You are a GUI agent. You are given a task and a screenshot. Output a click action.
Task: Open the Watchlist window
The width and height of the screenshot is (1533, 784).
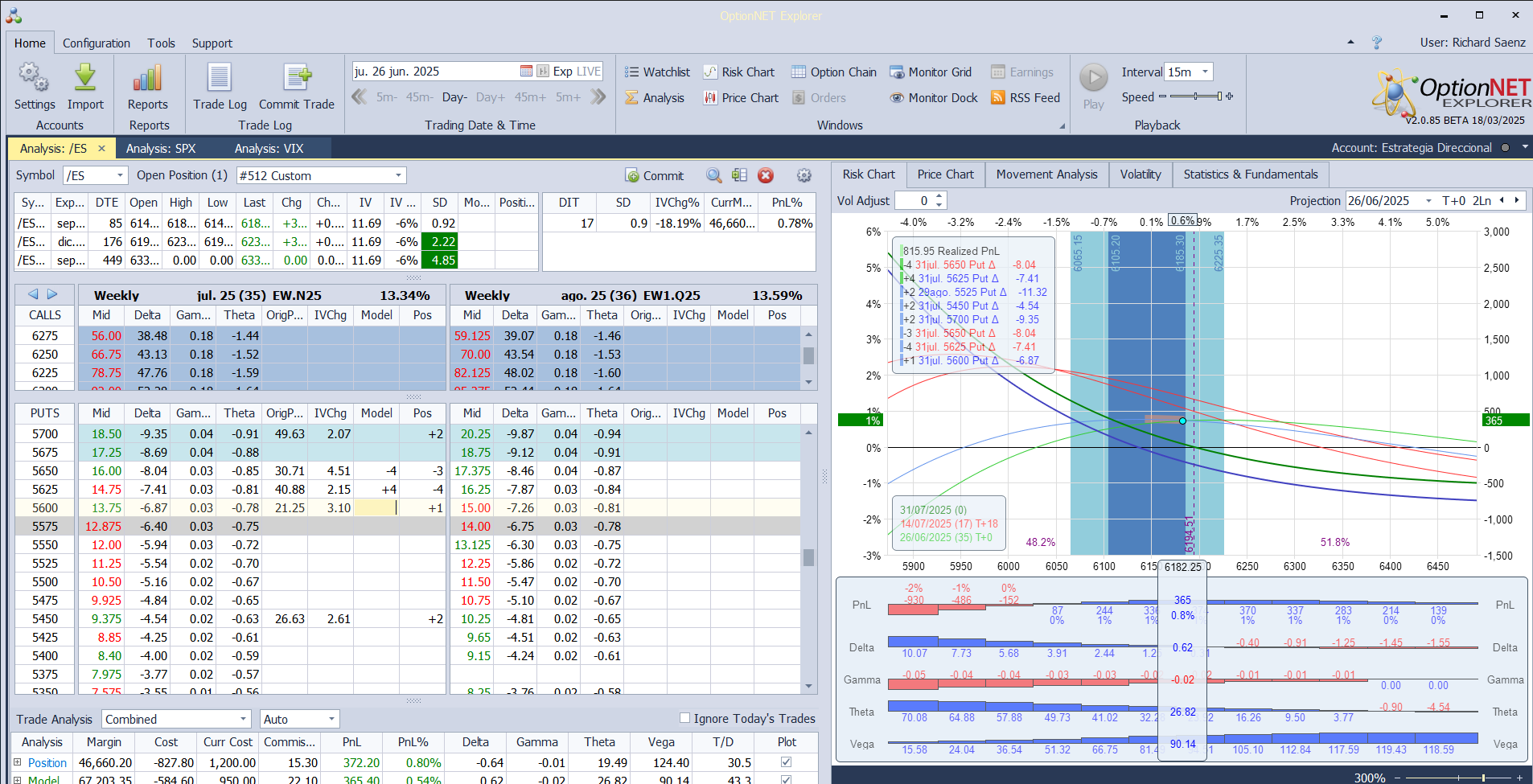coord(657,72)
